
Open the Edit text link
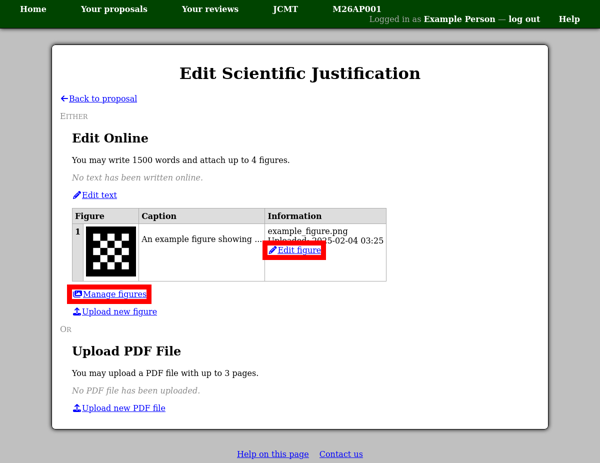99,195
